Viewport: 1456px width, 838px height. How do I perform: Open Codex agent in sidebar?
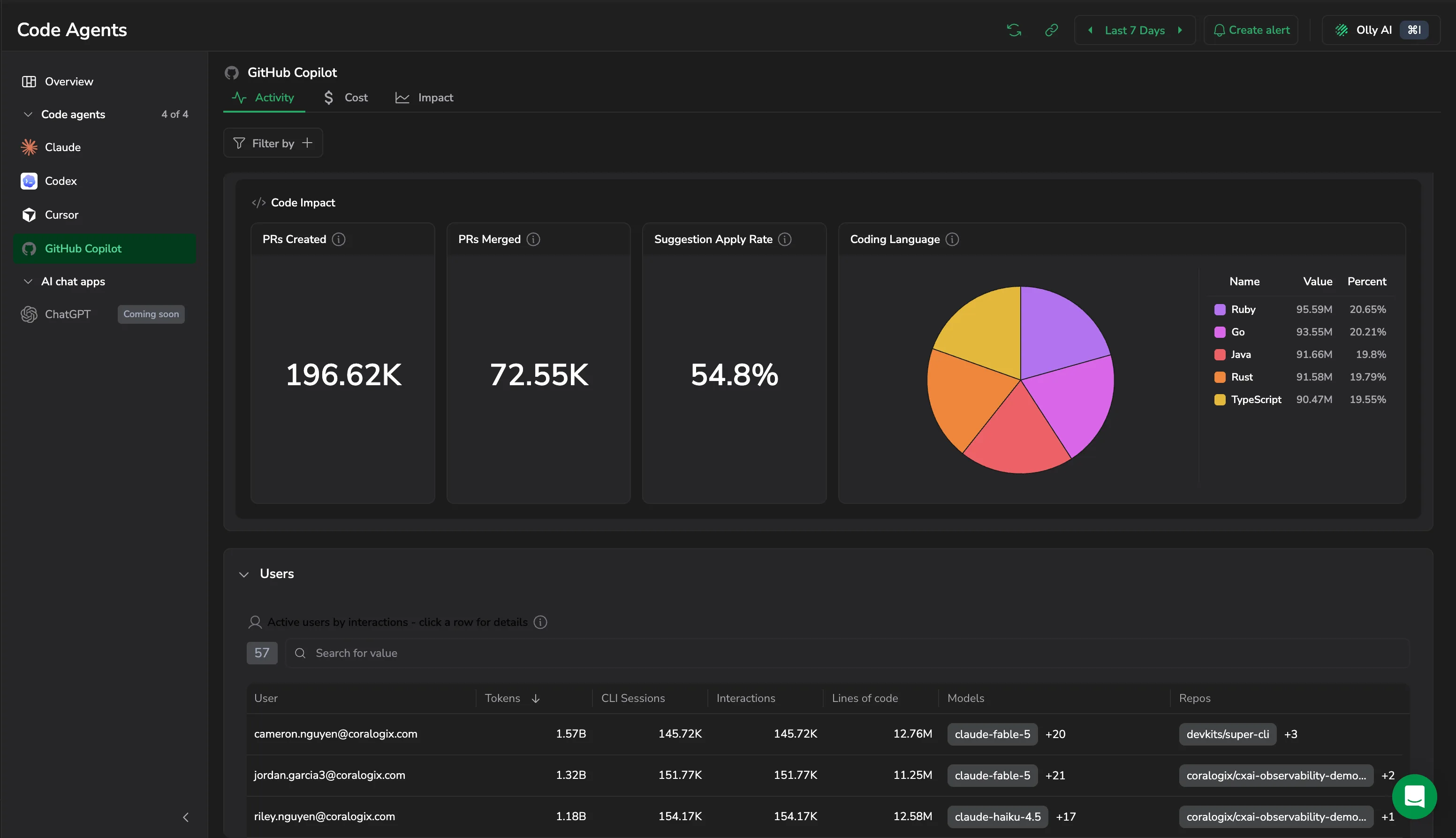105,181
